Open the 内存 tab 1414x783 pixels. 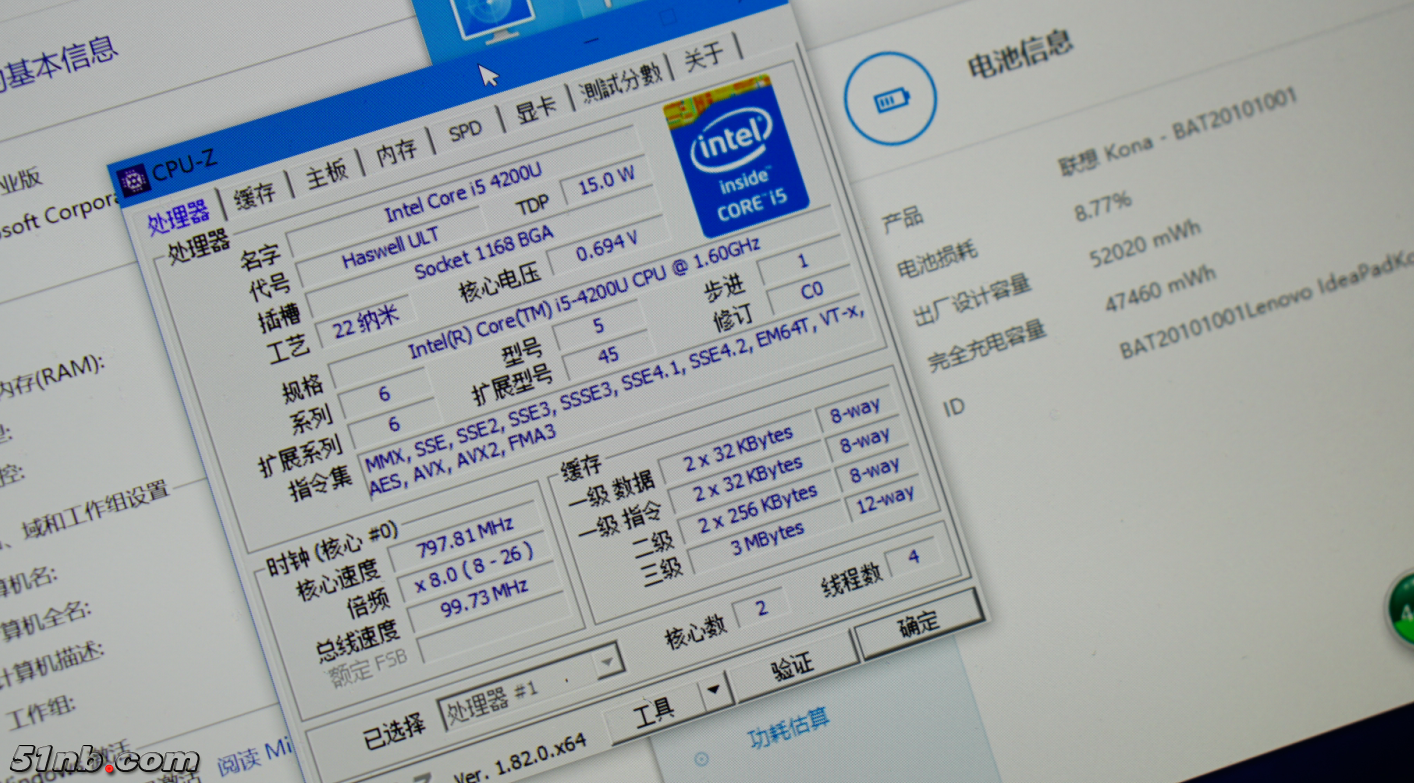396,151
